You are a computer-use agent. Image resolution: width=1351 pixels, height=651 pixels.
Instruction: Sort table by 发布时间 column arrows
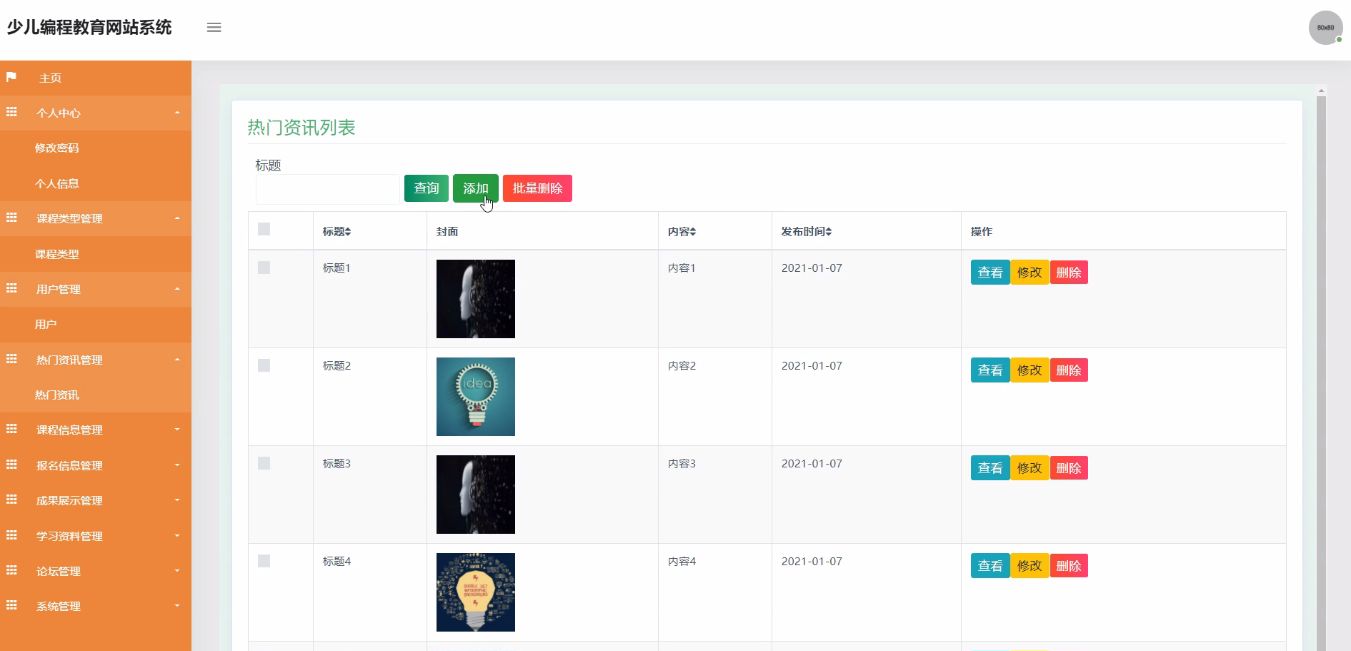[828, 232]
